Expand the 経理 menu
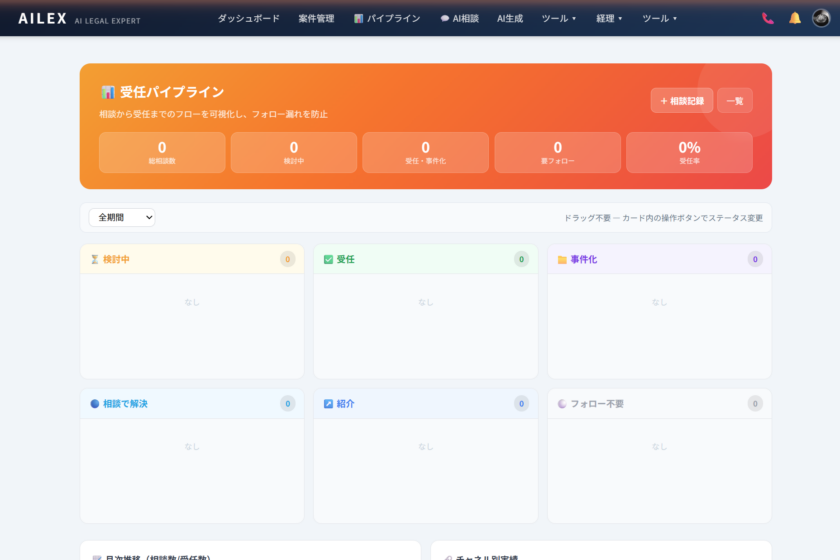840x560 pixels. pyautogui.click(x=609, y=18)
